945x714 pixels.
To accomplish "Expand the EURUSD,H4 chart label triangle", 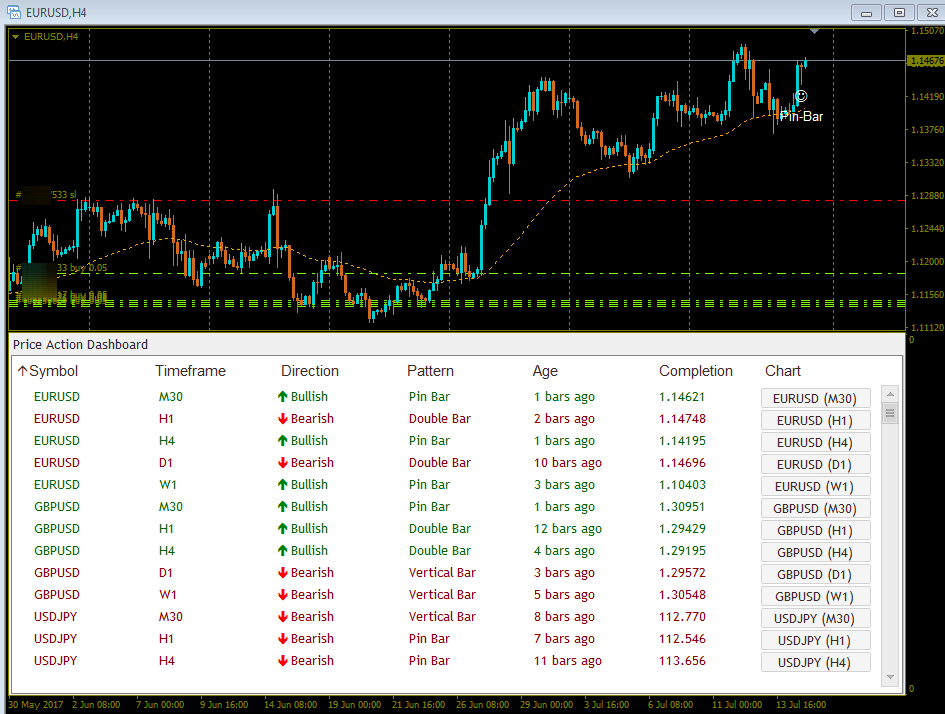I will click(16, 37).
